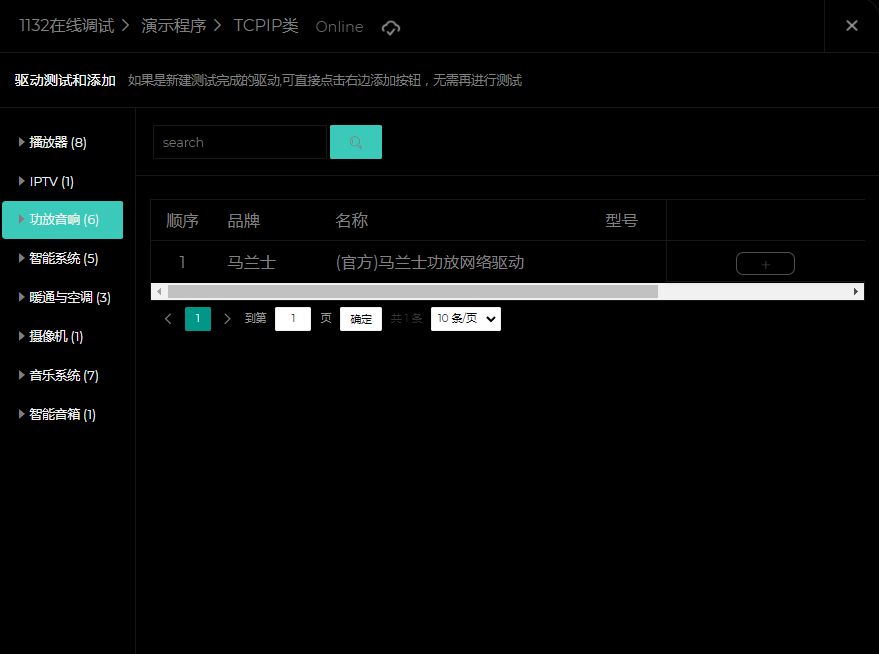Viewport: 879px width, 654px height.
Task: Click the search input field
Action: pyautogui.click(x=239, y=142)
